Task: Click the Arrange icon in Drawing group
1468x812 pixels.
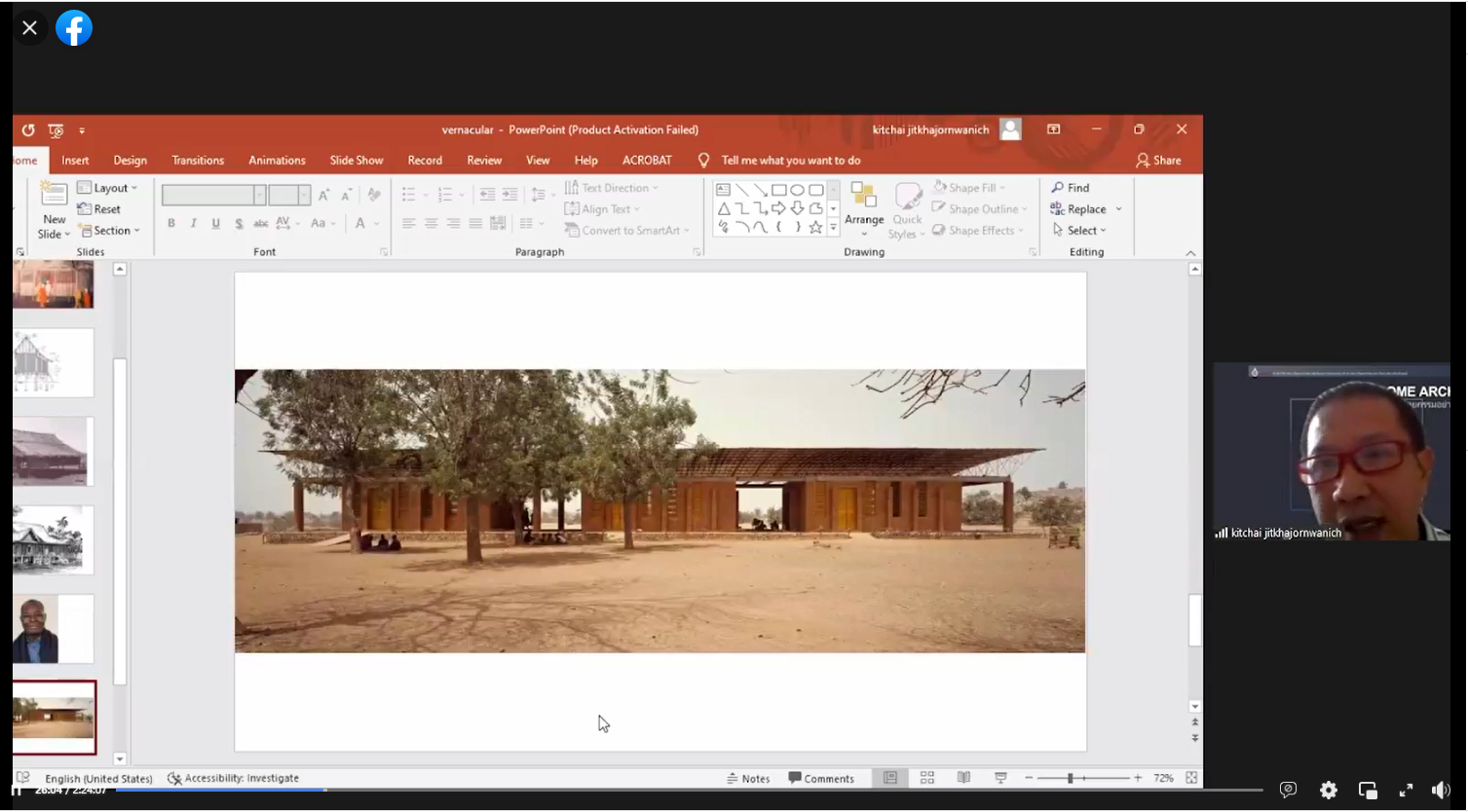Action: coord(864,198)
